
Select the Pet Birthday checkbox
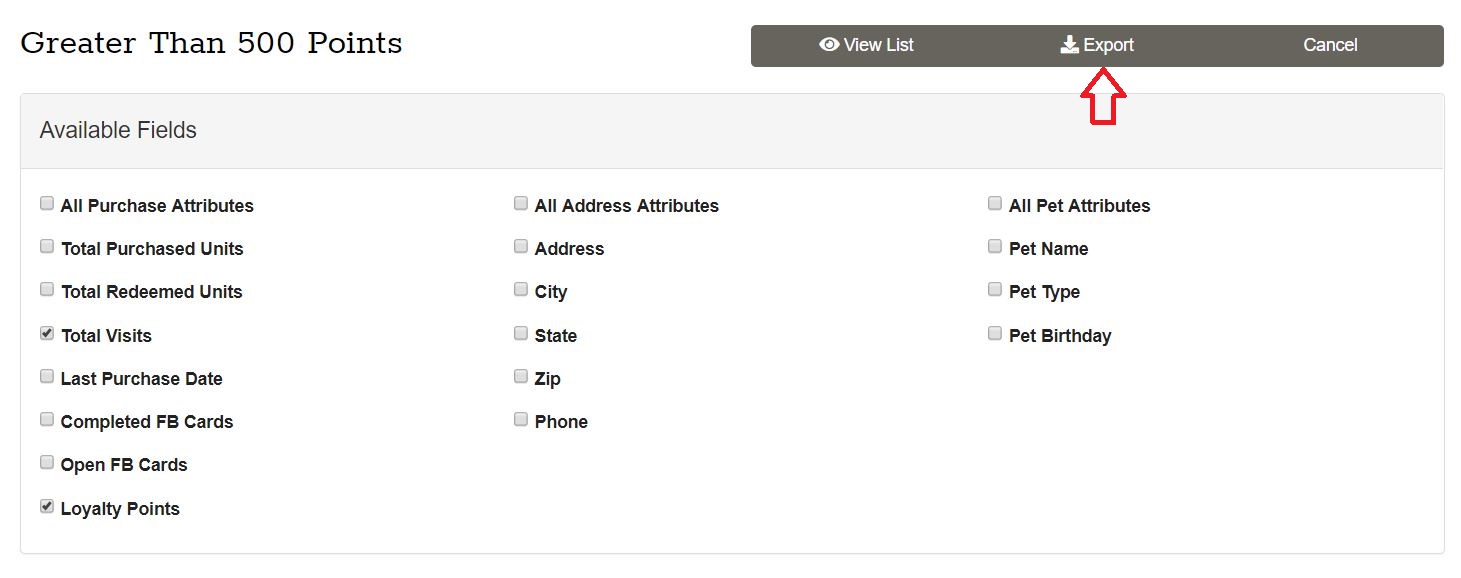tap(995, 334)
